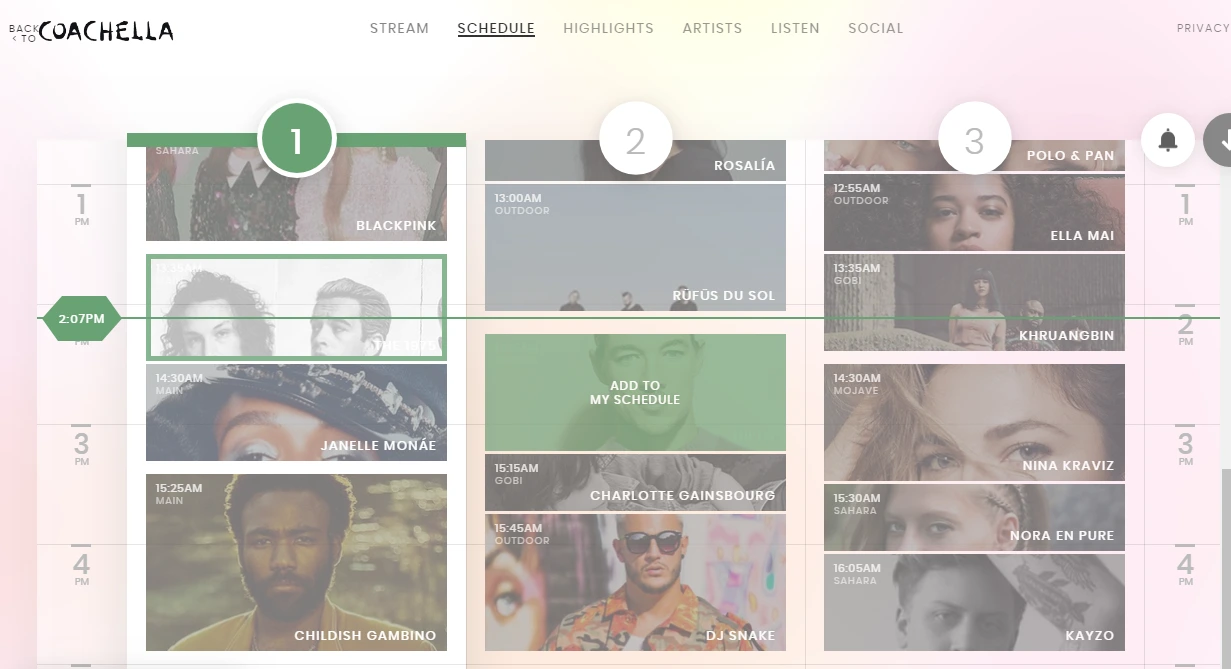Go to the Highlights tab
Image resolution: width=1231 pixels, height=669 pixels.
pos(608,29)
